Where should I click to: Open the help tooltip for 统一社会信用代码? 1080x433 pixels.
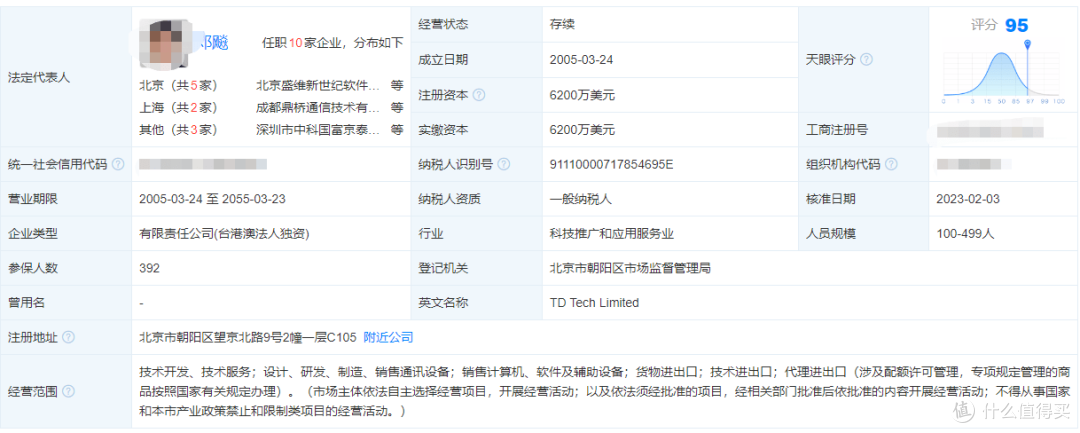tap(118, 165)
